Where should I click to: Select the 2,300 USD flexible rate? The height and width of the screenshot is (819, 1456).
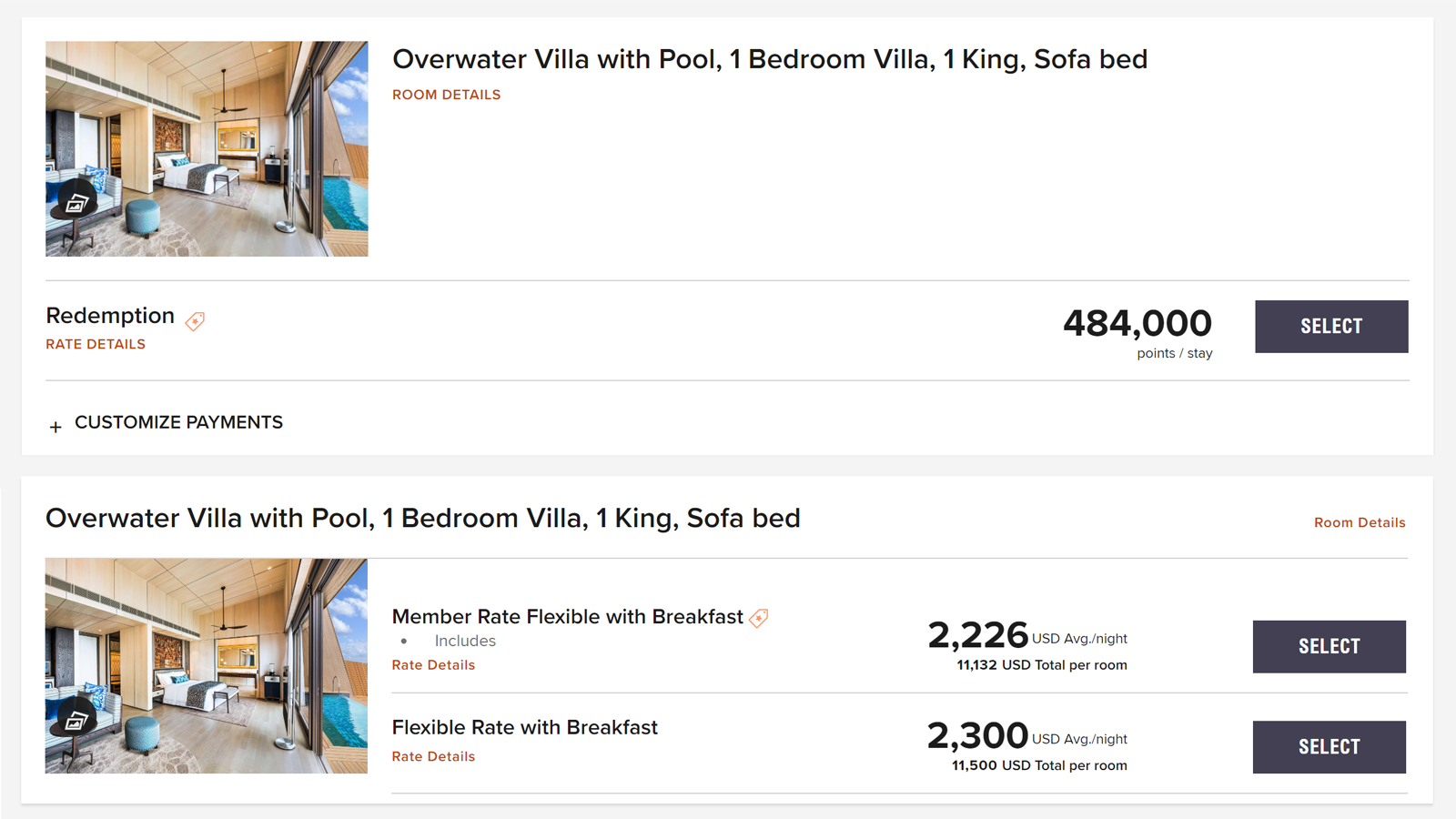1329,747
